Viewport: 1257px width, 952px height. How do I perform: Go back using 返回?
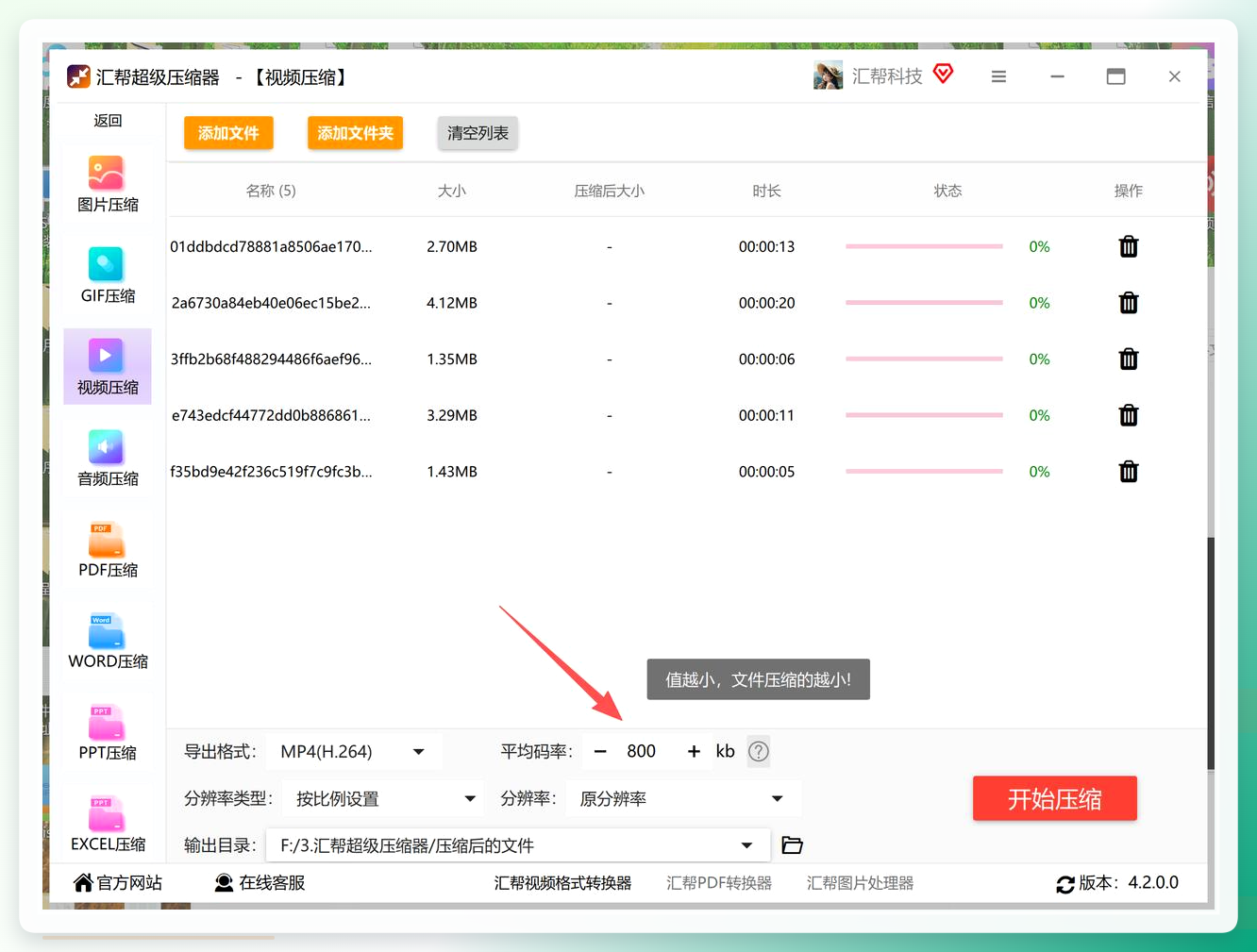(108, 121)
